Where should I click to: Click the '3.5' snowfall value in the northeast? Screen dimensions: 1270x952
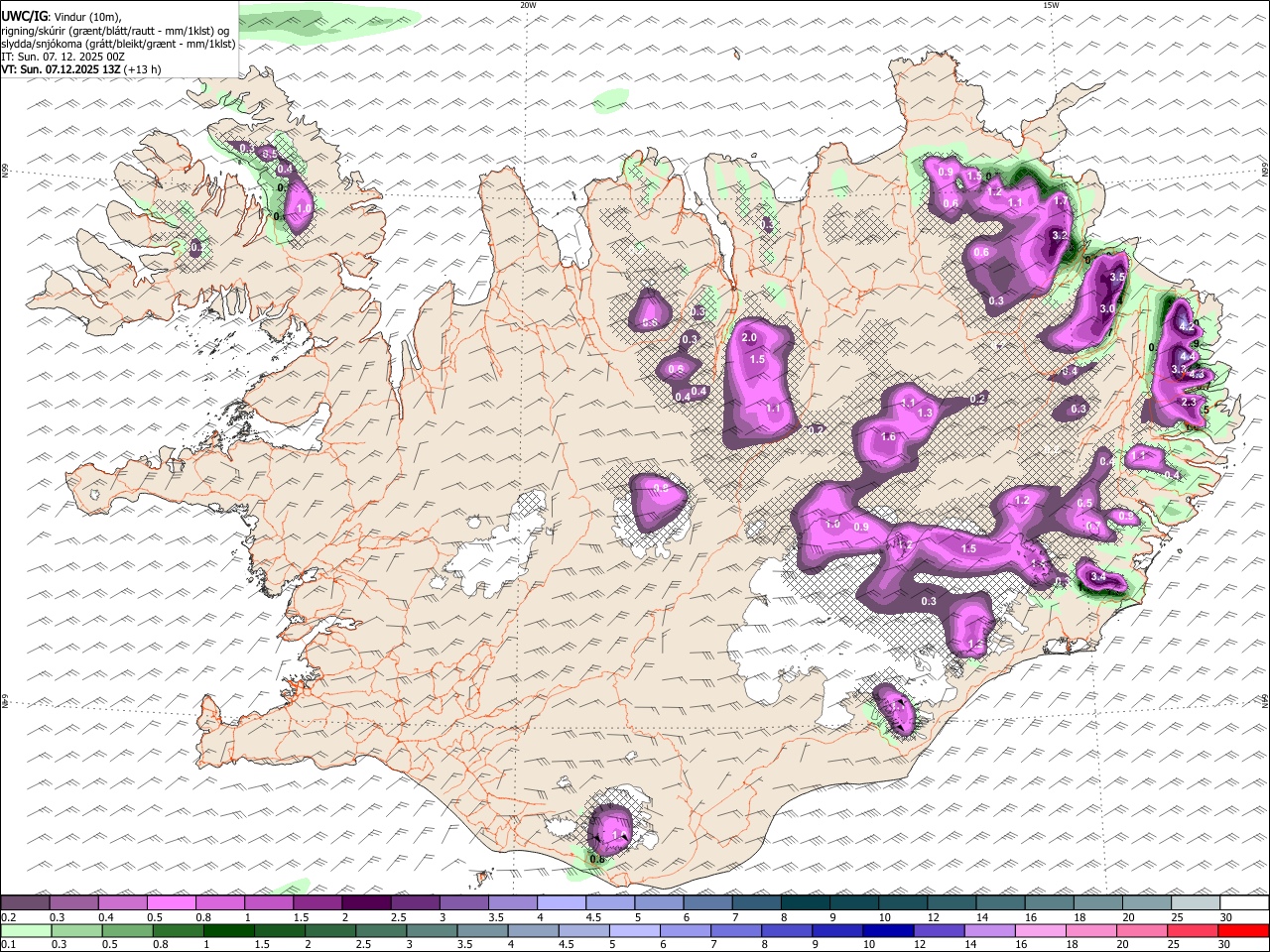click(x=1117, y=278)
